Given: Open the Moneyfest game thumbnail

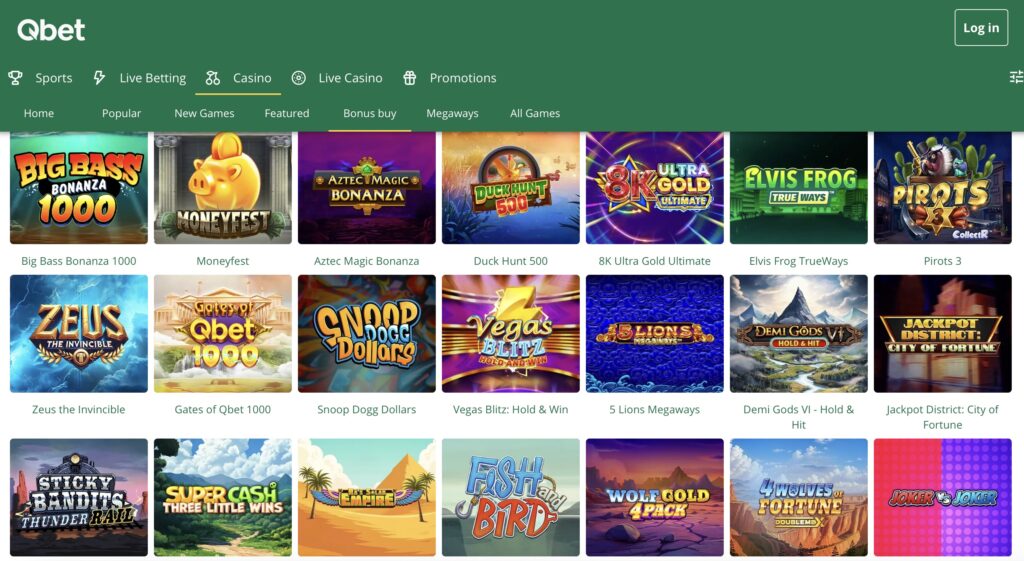Looking at the screenshot, I should 223,187.
